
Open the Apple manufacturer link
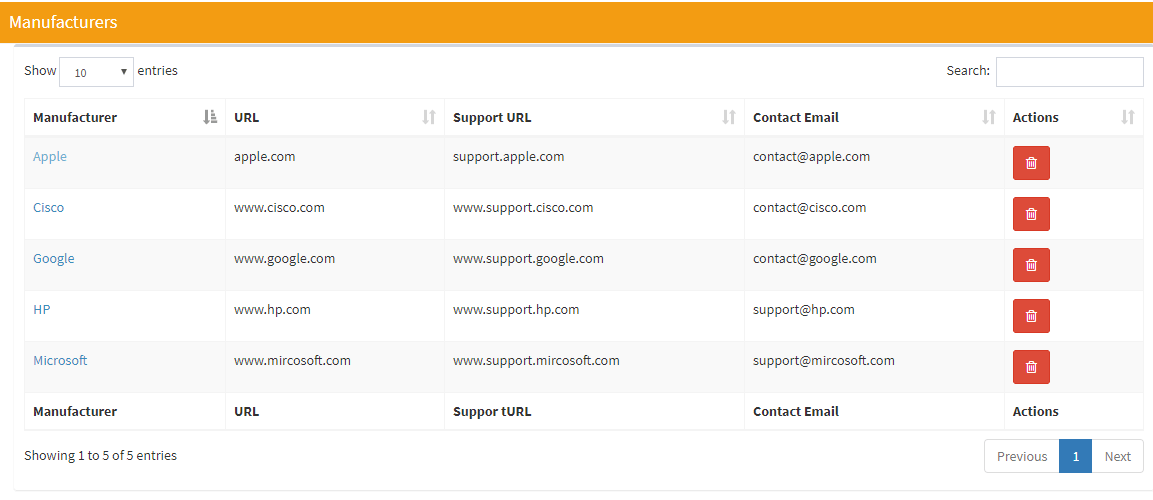[x=50, y=157]
